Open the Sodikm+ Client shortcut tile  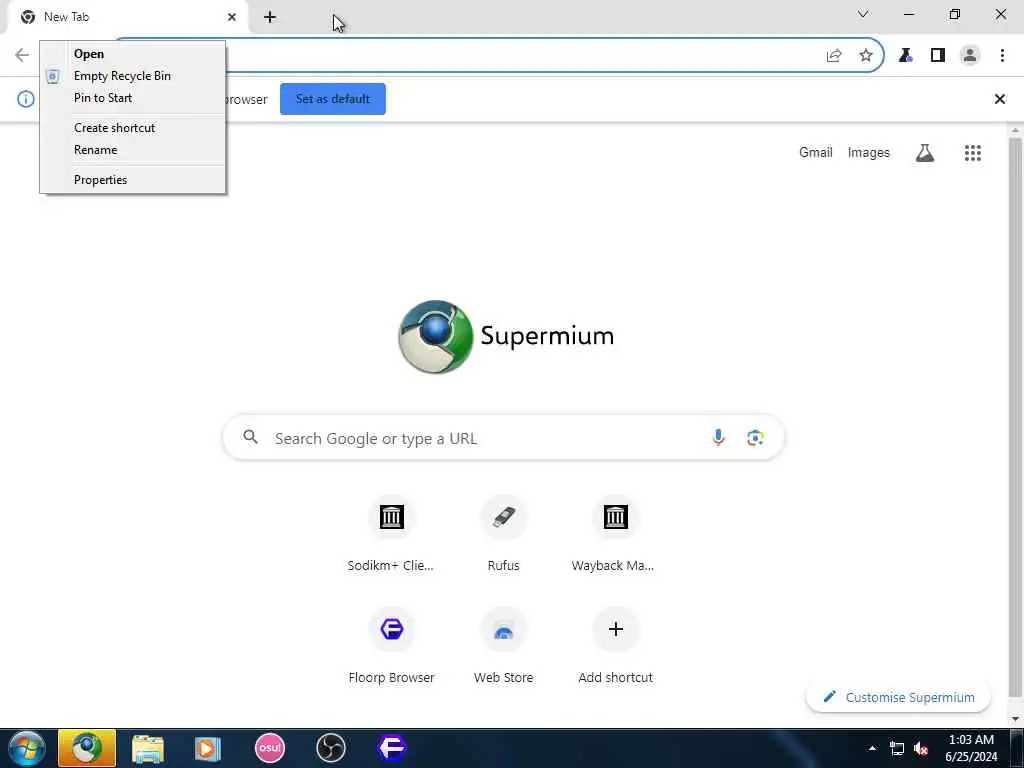pos(391,535)
